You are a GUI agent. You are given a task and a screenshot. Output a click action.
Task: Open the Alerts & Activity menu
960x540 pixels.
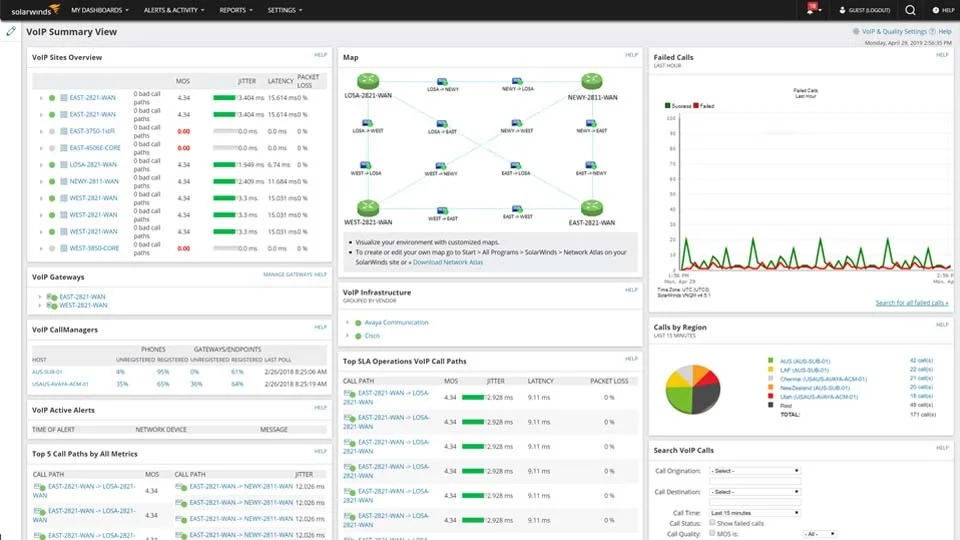tap(173, 10)
